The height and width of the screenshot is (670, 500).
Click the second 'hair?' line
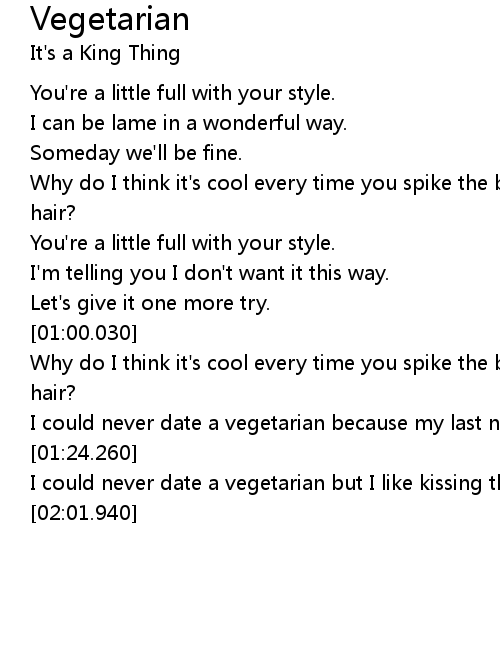pos(53,393)
